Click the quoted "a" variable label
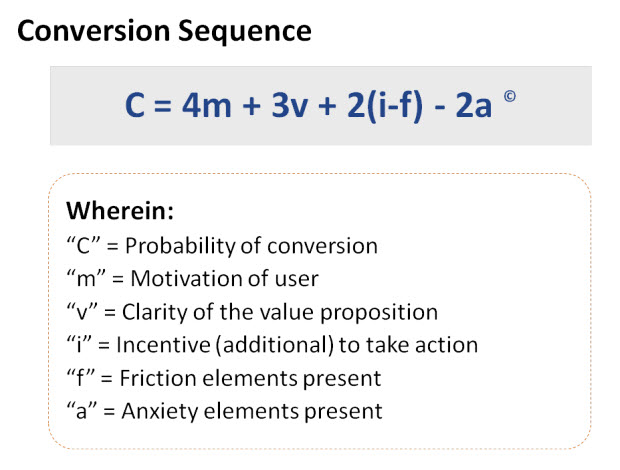Image resolution: width=620 pixels, height=470 pixels. coord(79,411)
